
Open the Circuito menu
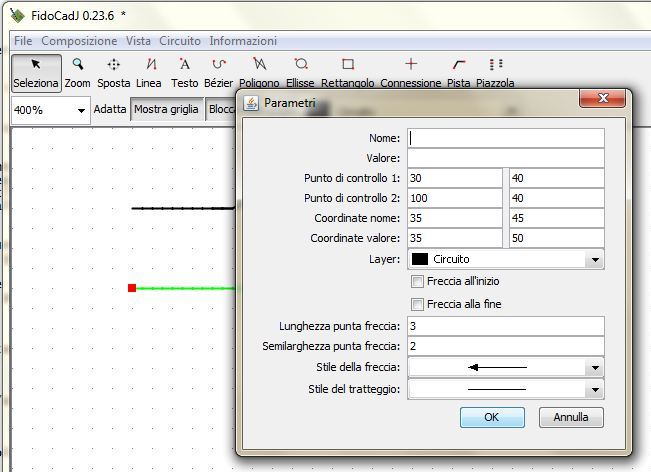pyautogui.click(x=180, y=41)
